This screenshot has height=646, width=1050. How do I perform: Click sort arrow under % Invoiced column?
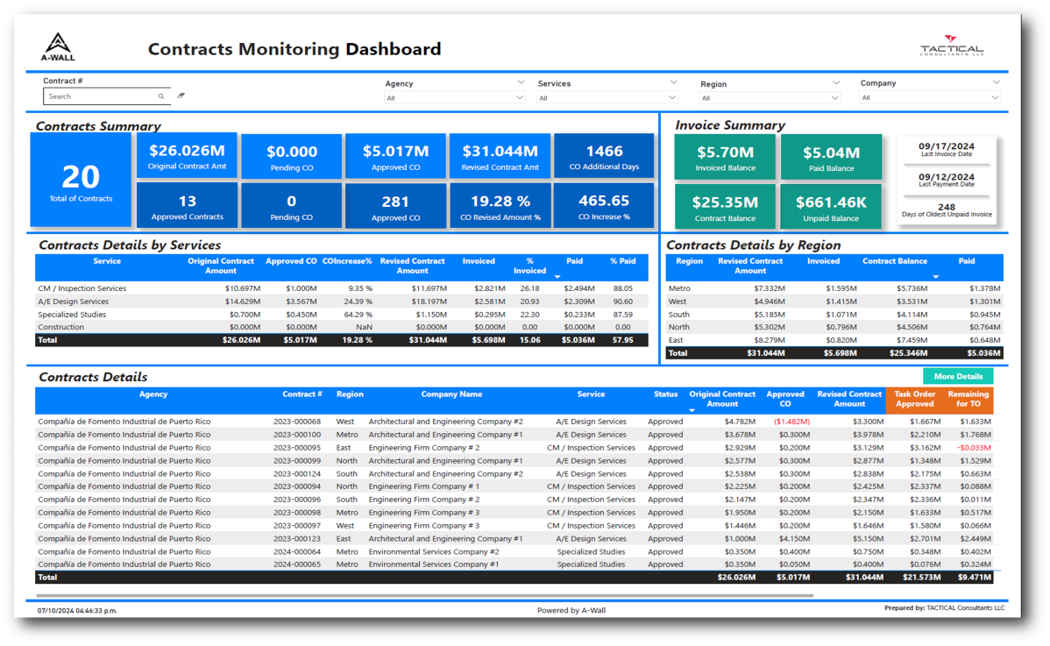(x=557, y=277)
